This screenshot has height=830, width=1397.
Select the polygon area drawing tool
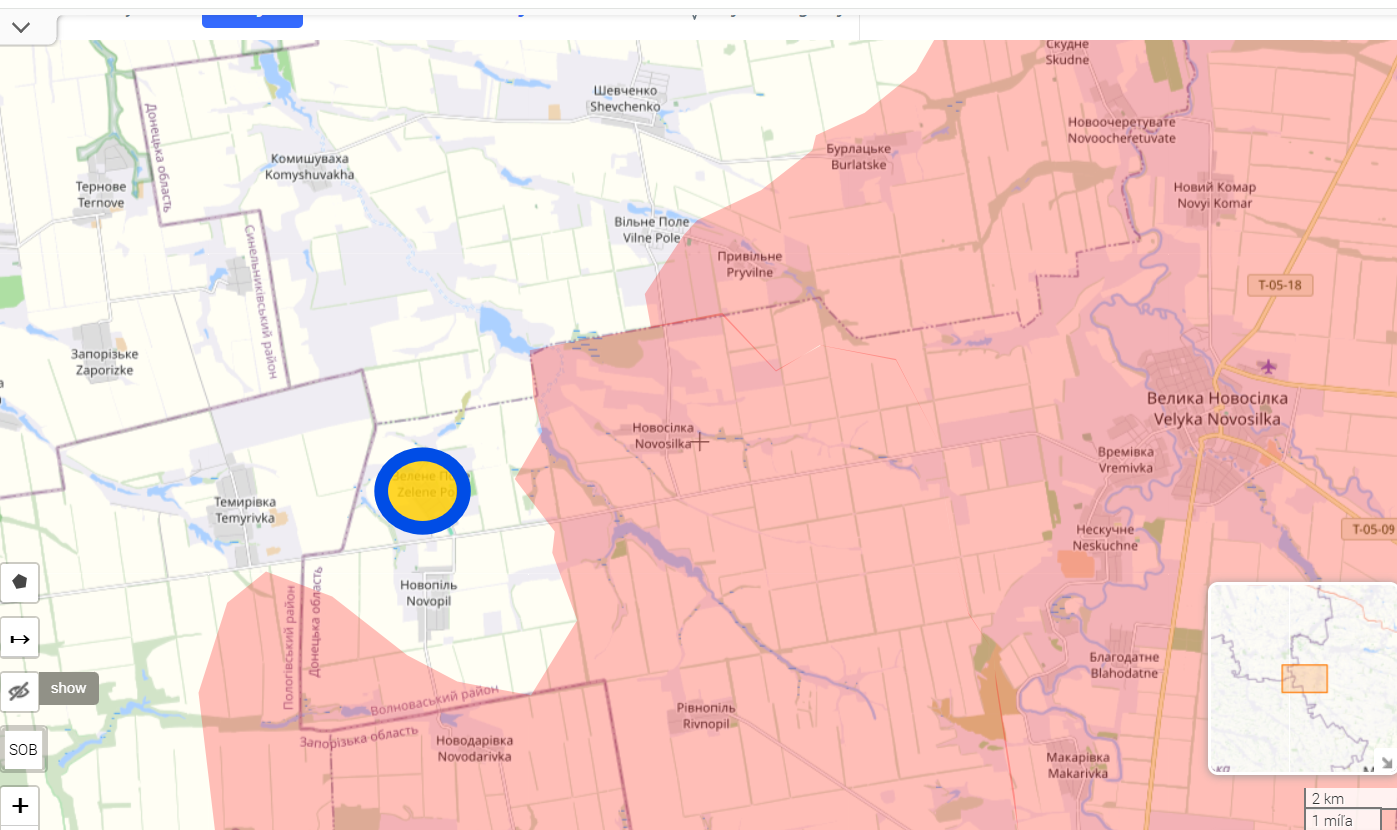click(x=19, y=582)
